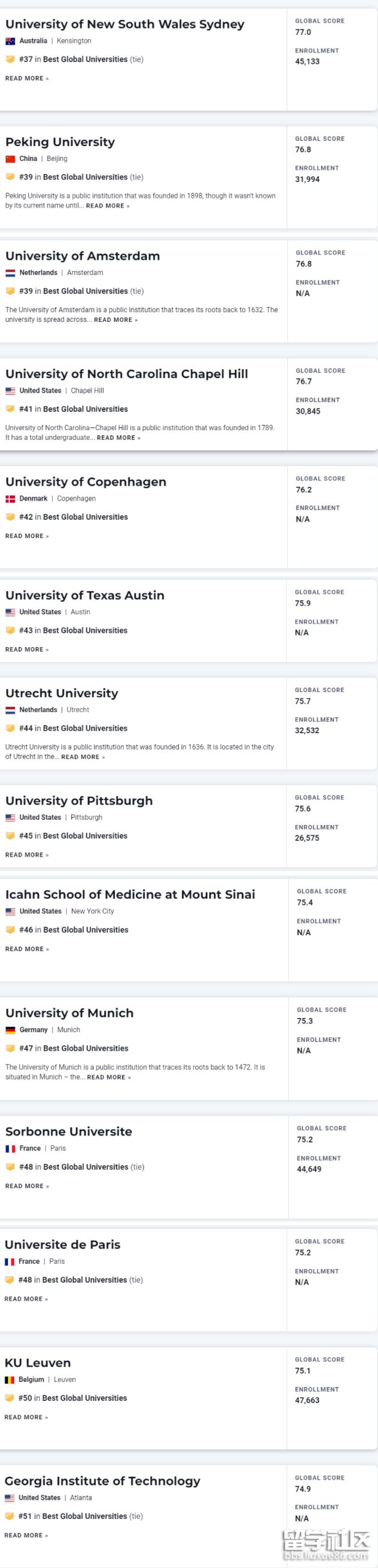The width and height of the screenshot is (378, 1568).
Task: Click the Denmark flag icon
Action: (x=10, y=499)
